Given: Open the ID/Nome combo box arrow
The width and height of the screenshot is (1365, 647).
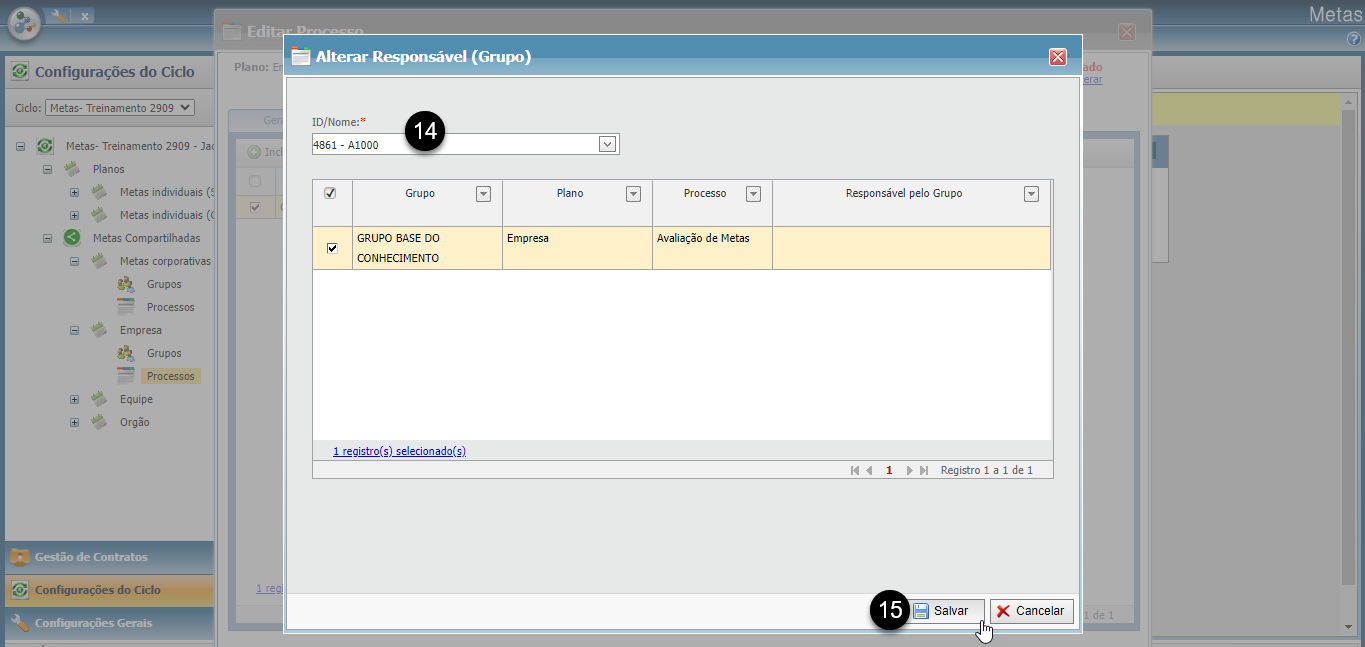Looking at the screenshot, I should click(607, 144).
